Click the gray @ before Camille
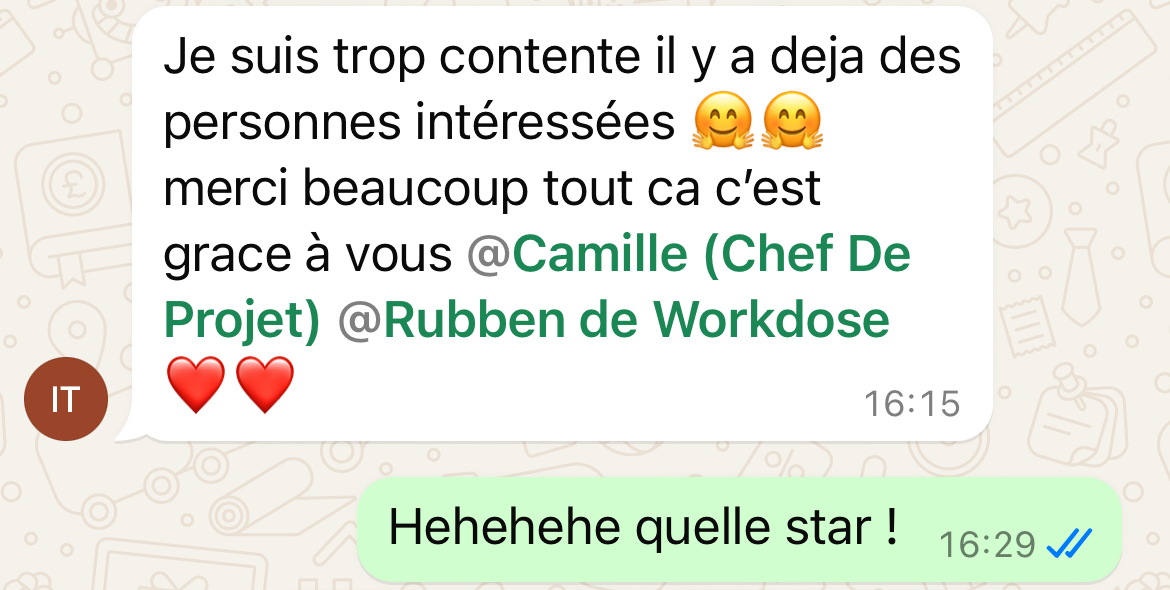The width and height of the screenshot is (1170, 590). click(x=489, y=254)
